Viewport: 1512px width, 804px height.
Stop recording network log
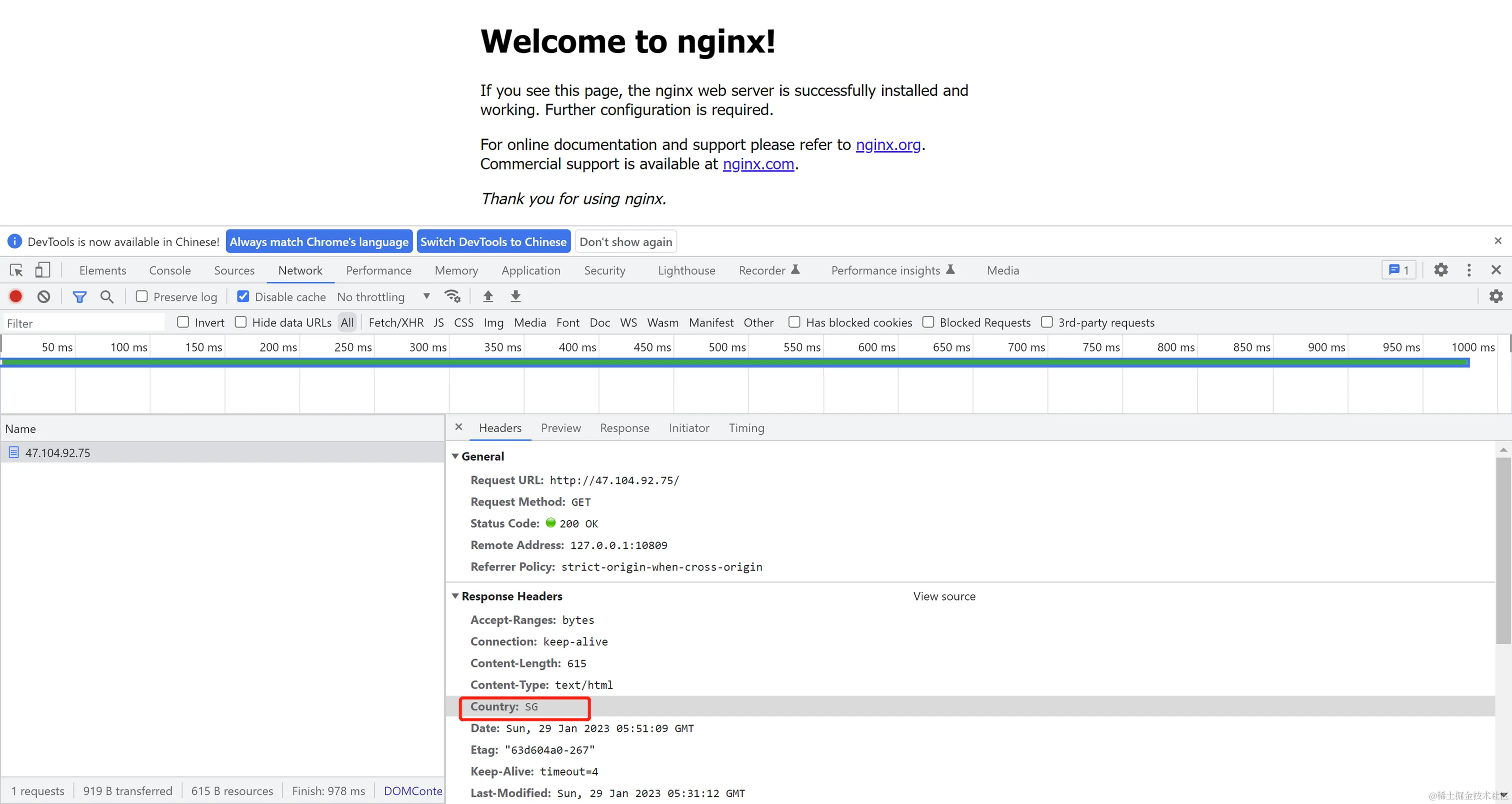(x=15, y=296)
